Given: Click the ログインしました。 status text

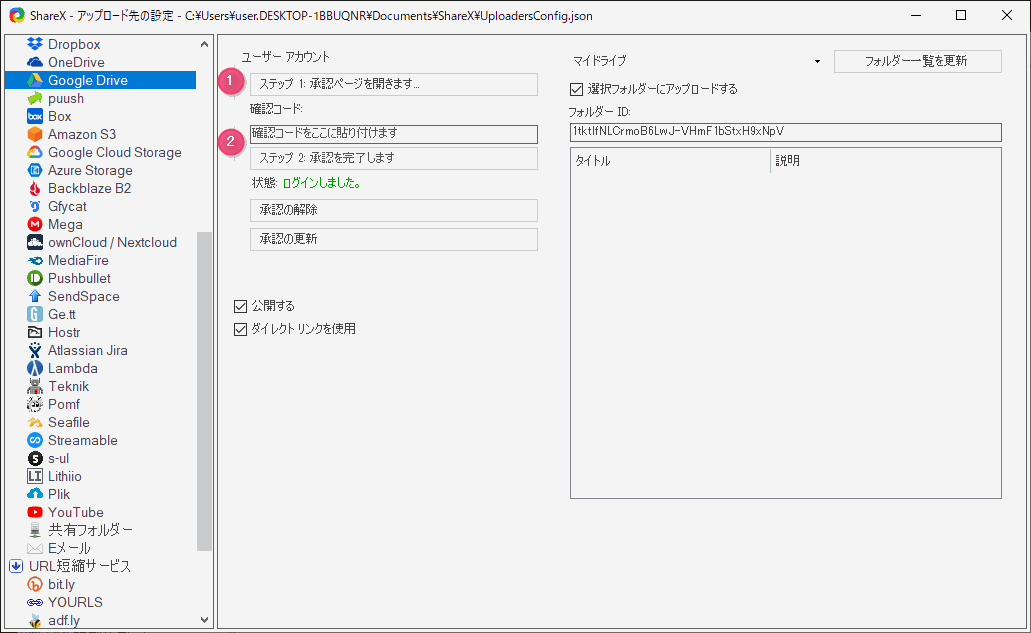Looking at the screenshot, I should click(x=322, y=183).
